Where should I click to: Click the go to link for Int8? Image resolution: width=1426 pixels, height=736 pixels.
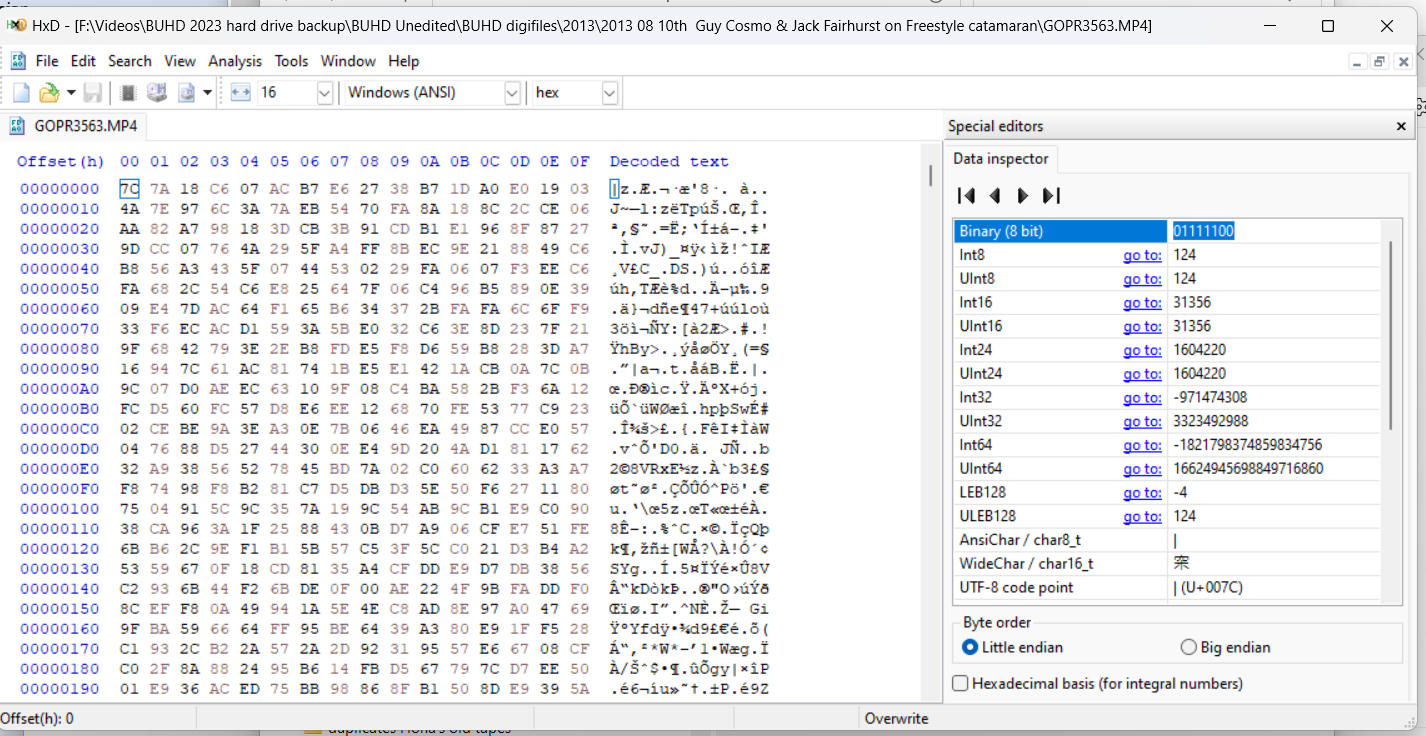click(1142, 255)
